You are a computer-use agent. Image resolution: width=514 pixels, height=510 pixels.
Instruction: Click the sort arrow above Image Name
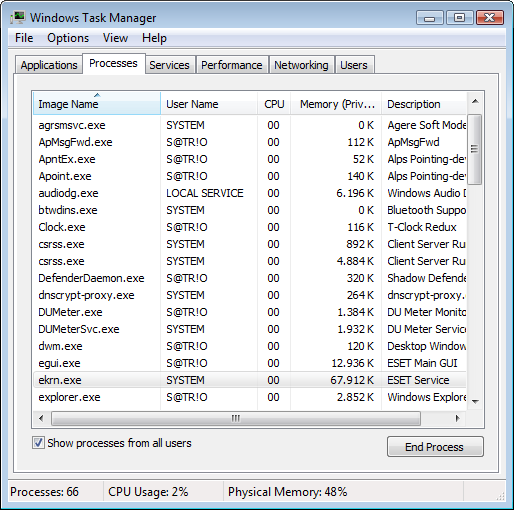pos(97,95)
